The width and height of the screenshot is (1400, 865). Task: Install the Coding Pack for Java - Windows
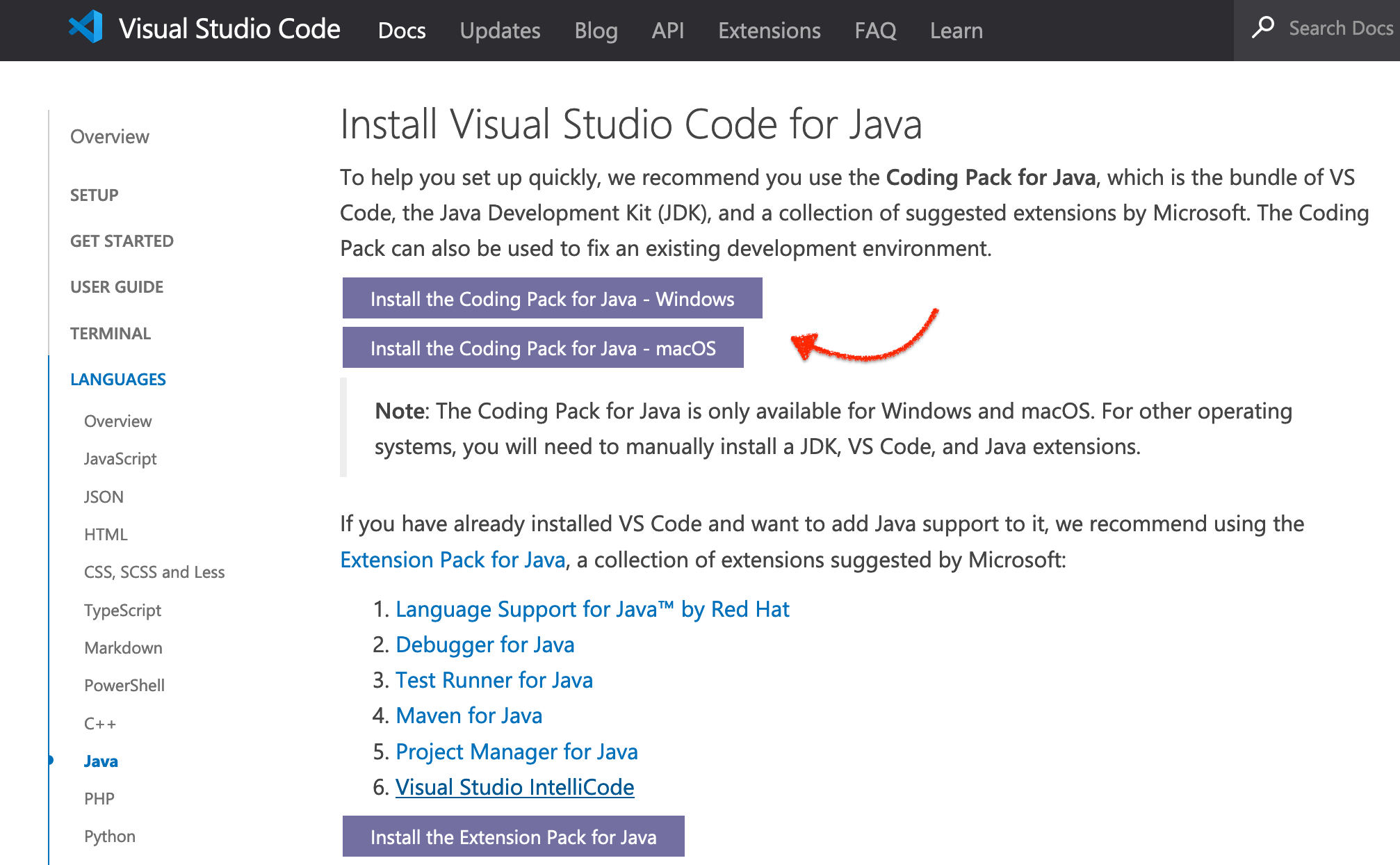pos(552,299)
